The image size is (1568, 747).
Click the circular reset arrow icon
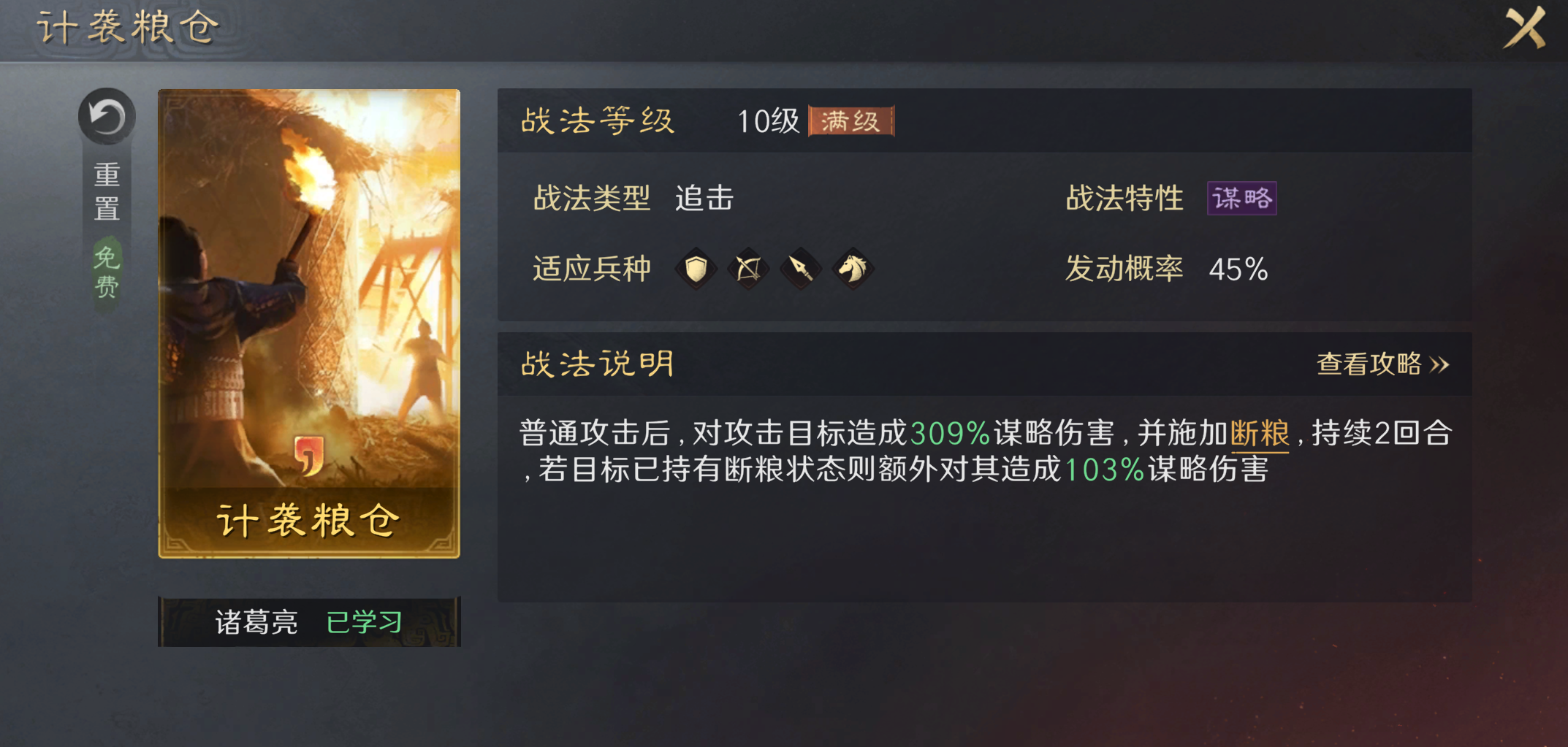coord(107,117)
